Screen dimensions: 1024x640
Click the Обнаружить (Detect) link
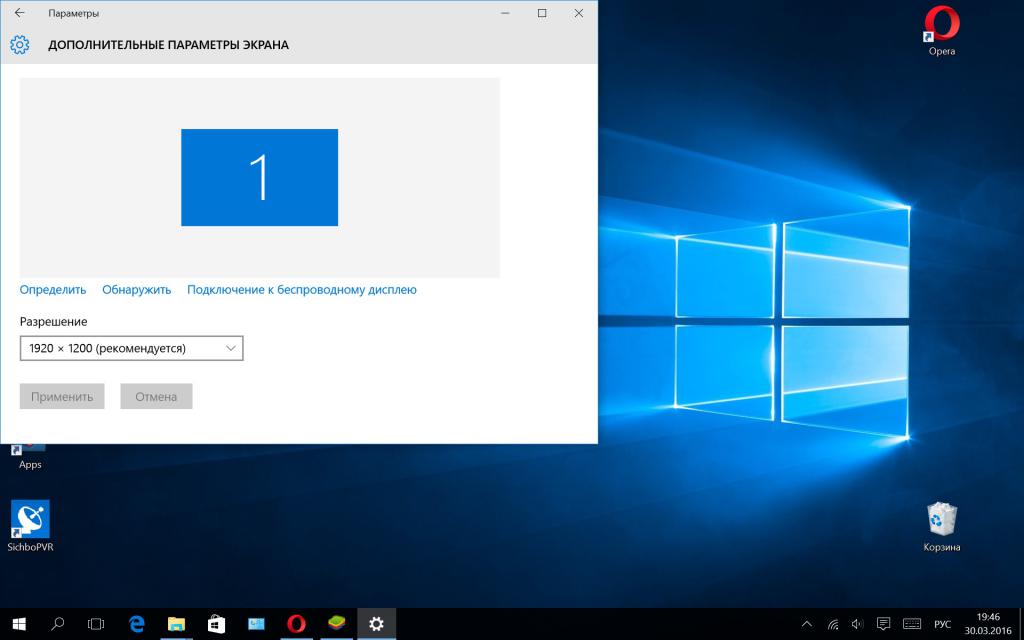tap(137, 290)
